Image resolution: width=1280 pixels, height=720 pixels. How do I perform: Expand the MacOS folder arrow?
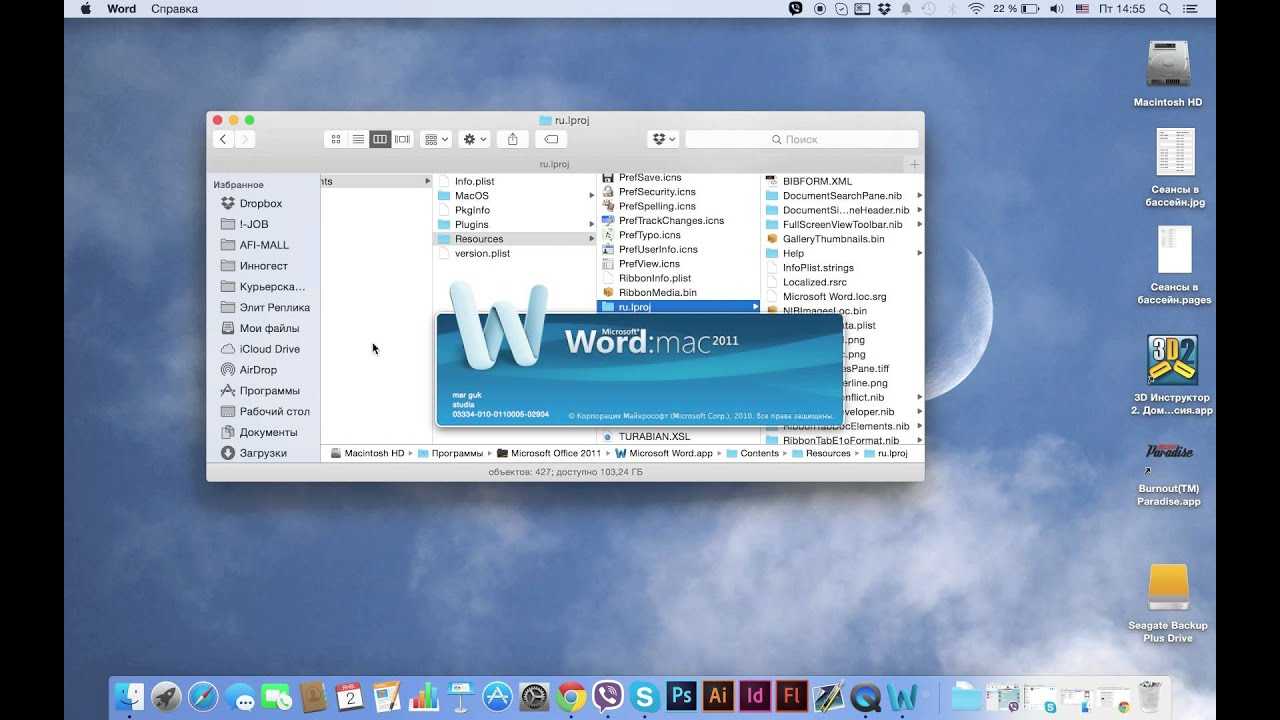point(591,196)
